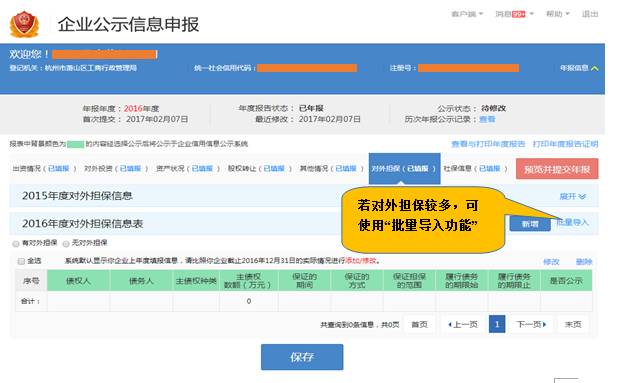Click the 修改 link above the table
This screenshot has height=383, width=620.
tap(551, 262)
